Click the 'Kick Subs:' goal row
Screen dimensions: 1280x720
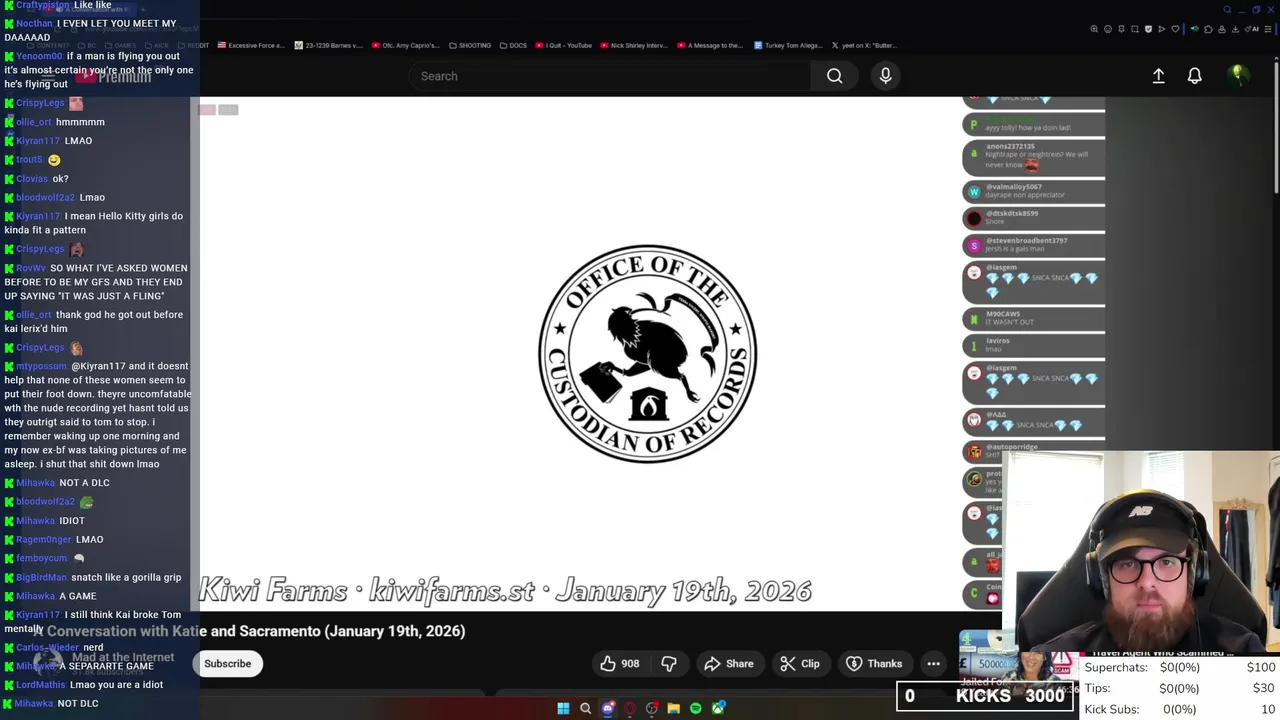point(1180,709)
